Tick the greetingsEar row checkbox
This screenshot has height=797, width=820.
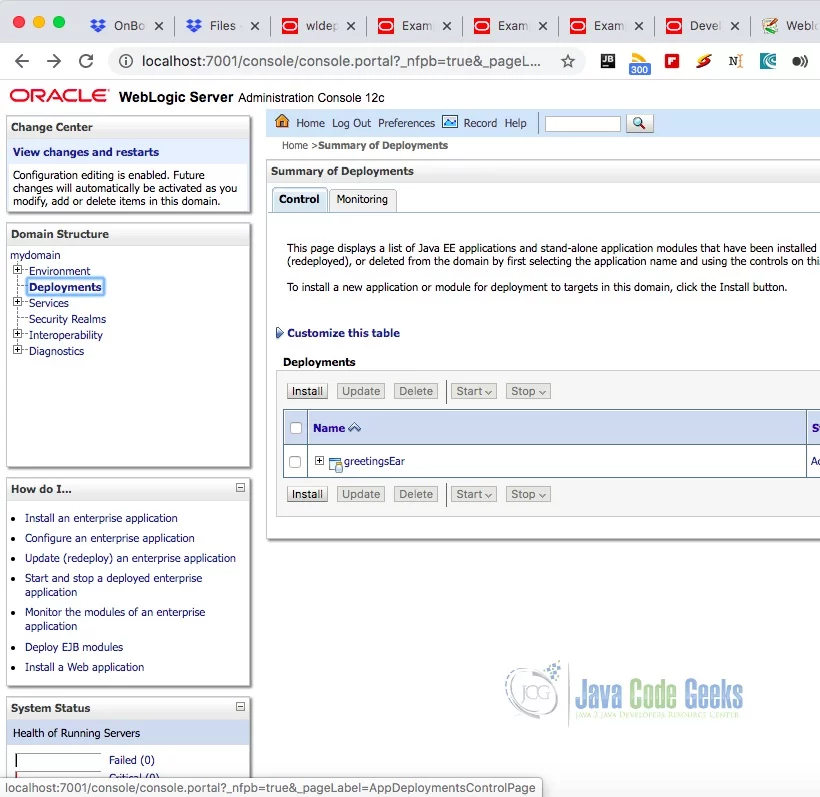pos(295,462)
